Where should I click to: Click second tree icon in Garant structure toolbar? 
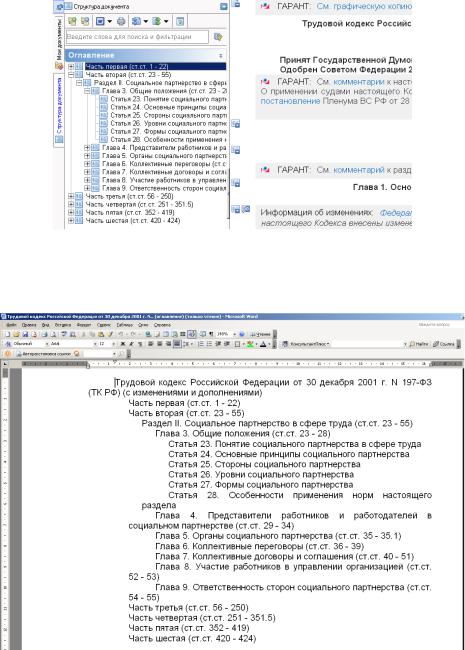click(x=85, y=21)
